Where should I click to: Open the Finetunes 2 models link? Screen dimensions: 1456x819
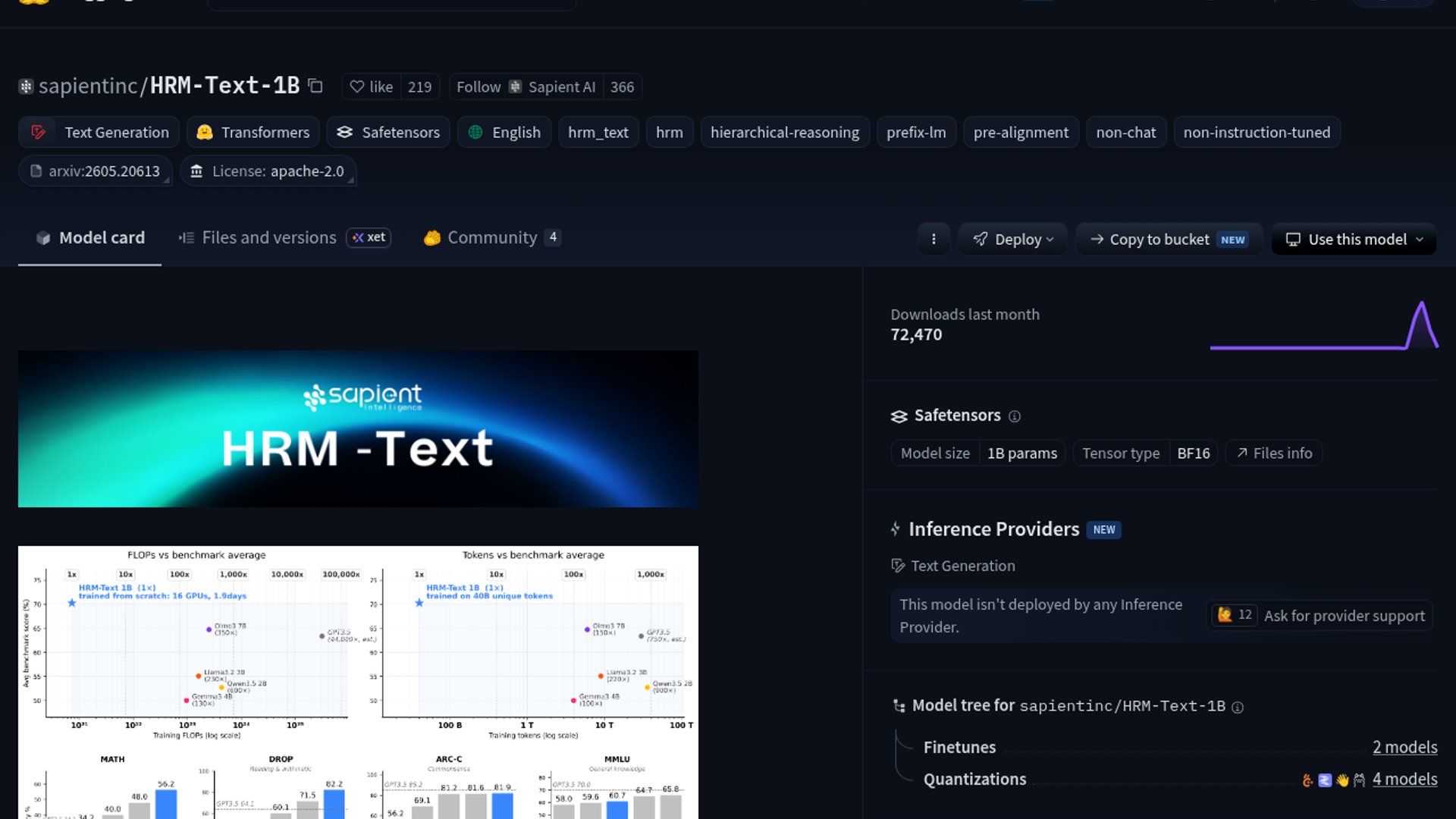tap(1404, 747)
